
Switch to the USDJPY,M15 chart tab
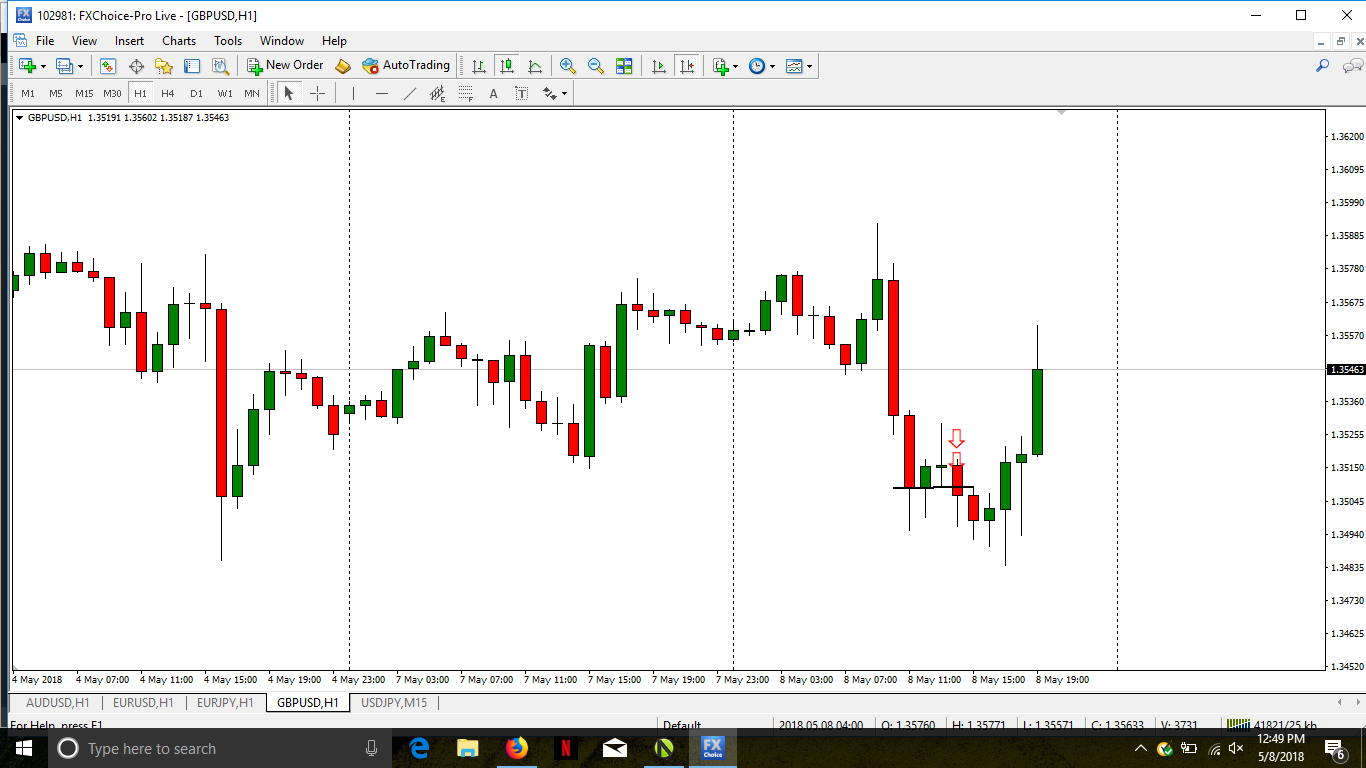point(394,703)
